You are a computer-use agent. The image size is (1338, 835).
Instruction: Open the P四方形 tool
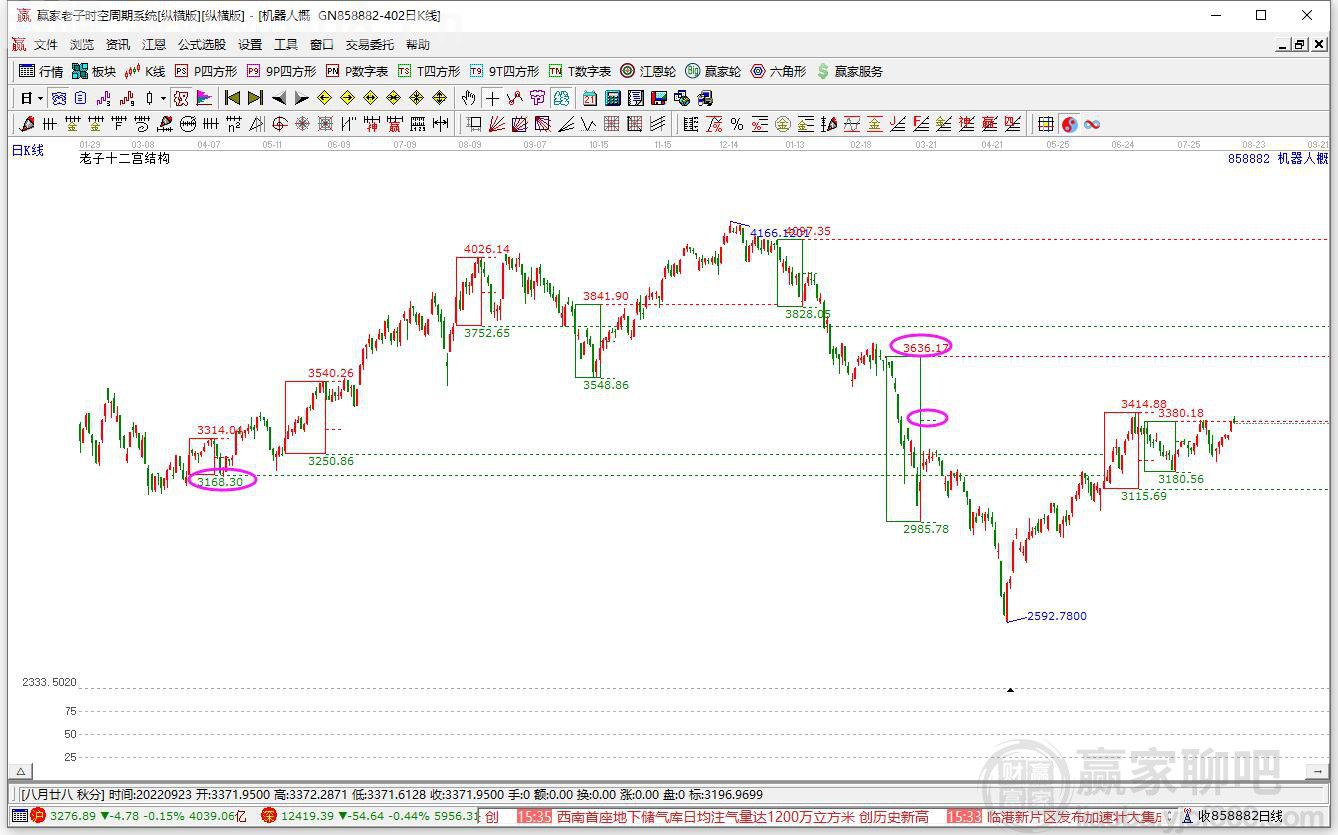pos(206,71)
